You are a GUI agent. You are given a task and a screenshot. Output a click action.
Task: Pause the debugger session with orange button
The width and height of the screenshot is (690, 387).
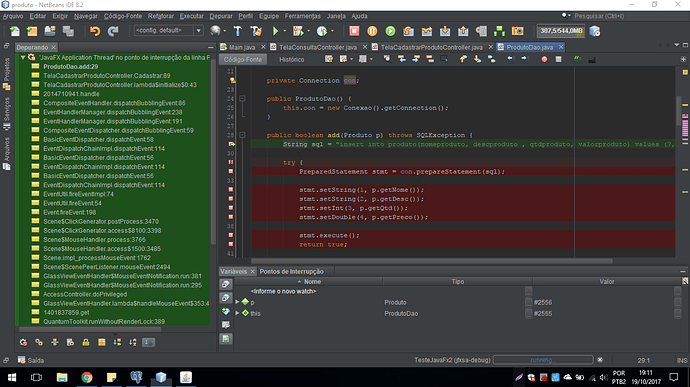pyautogui.click(x=372, y=31)
